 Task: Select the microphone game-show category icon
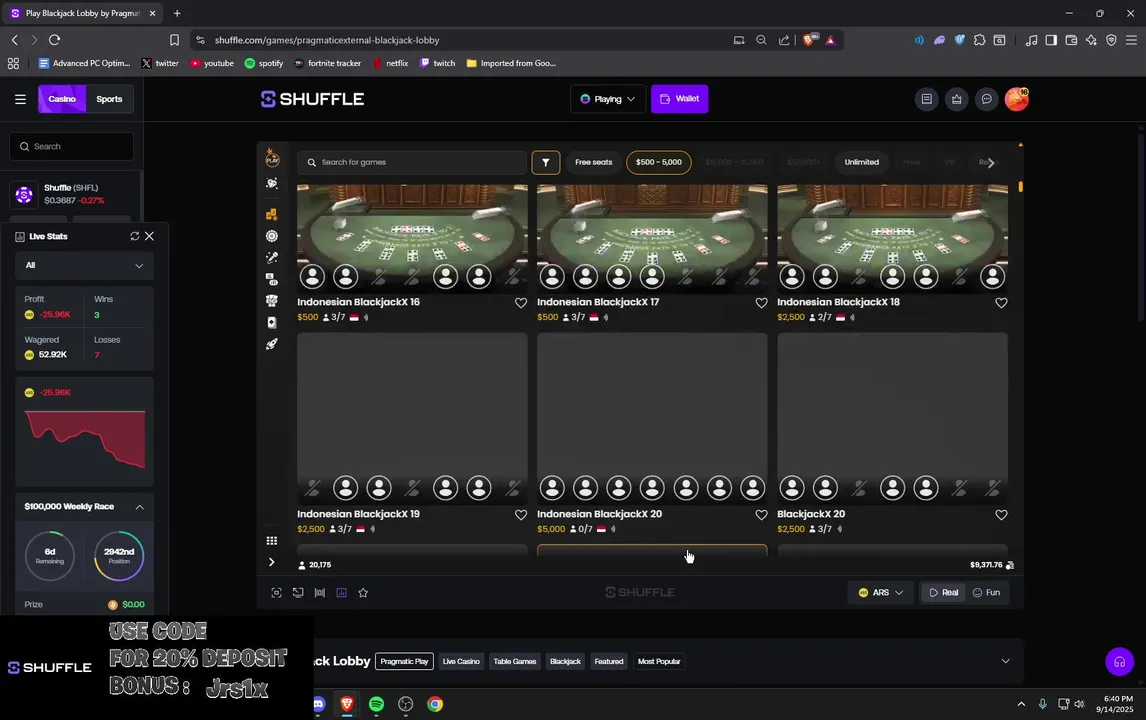272,258
